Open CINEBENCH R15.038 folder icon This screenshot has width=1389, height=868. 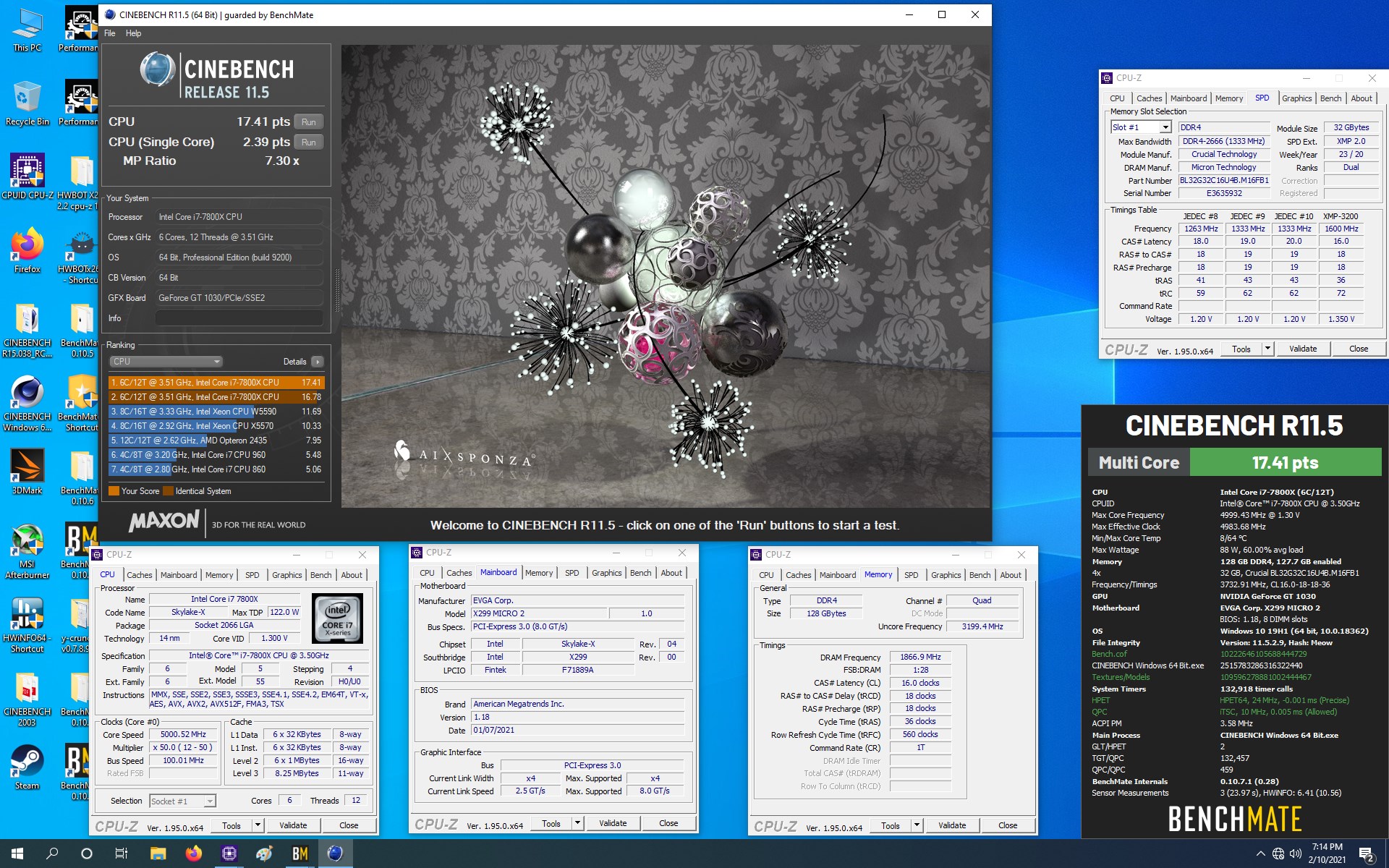point(27,330)
